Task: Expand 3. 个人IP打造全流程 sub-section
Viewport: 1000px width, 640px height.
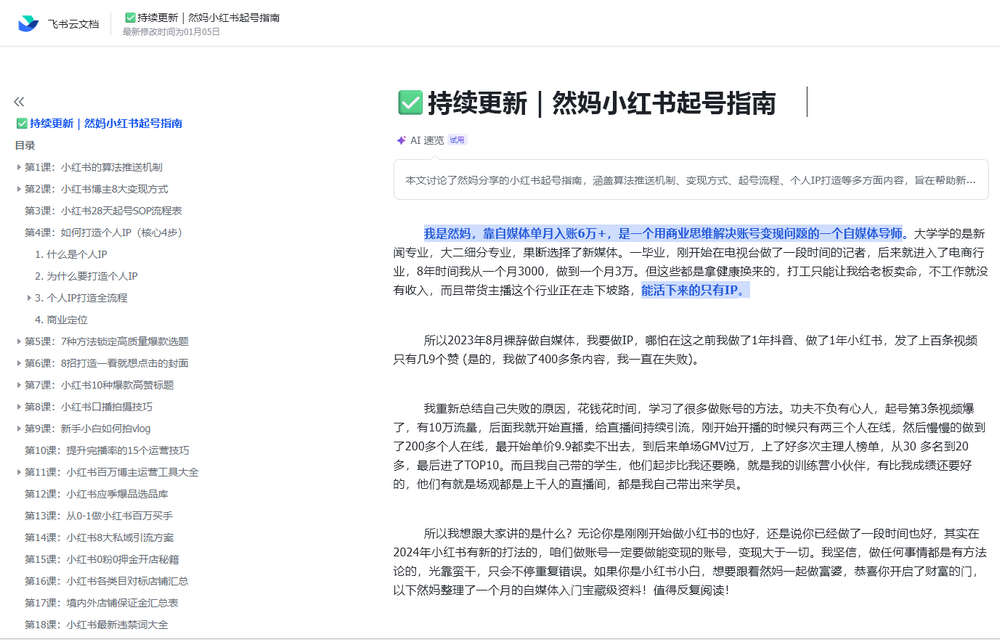Action: point(29,298)
